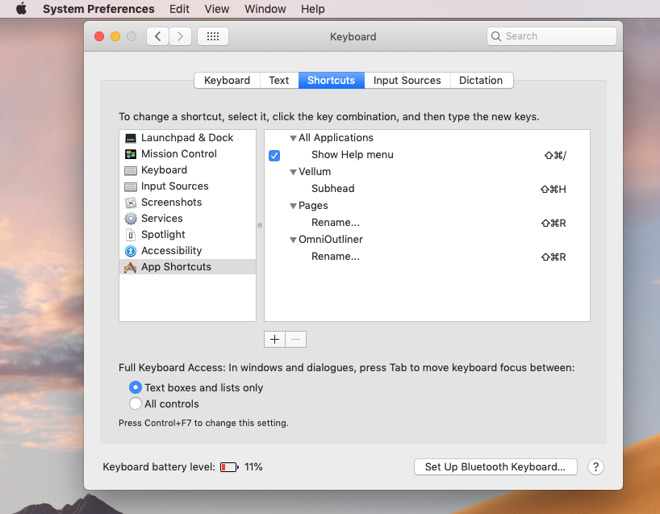This screenshot has height=514, width=660.
Task: Open the Apple menu icon
Action: (x=21, y=8)
